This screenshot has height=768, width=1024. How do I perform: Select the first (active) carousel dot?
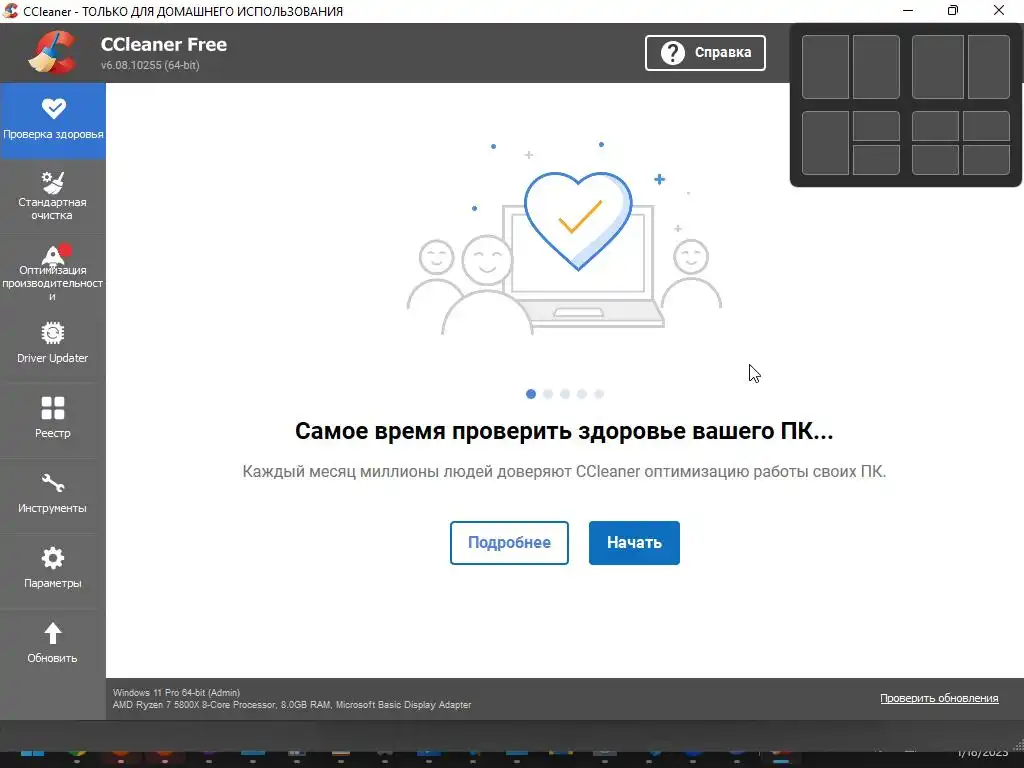tap(531, 394)
